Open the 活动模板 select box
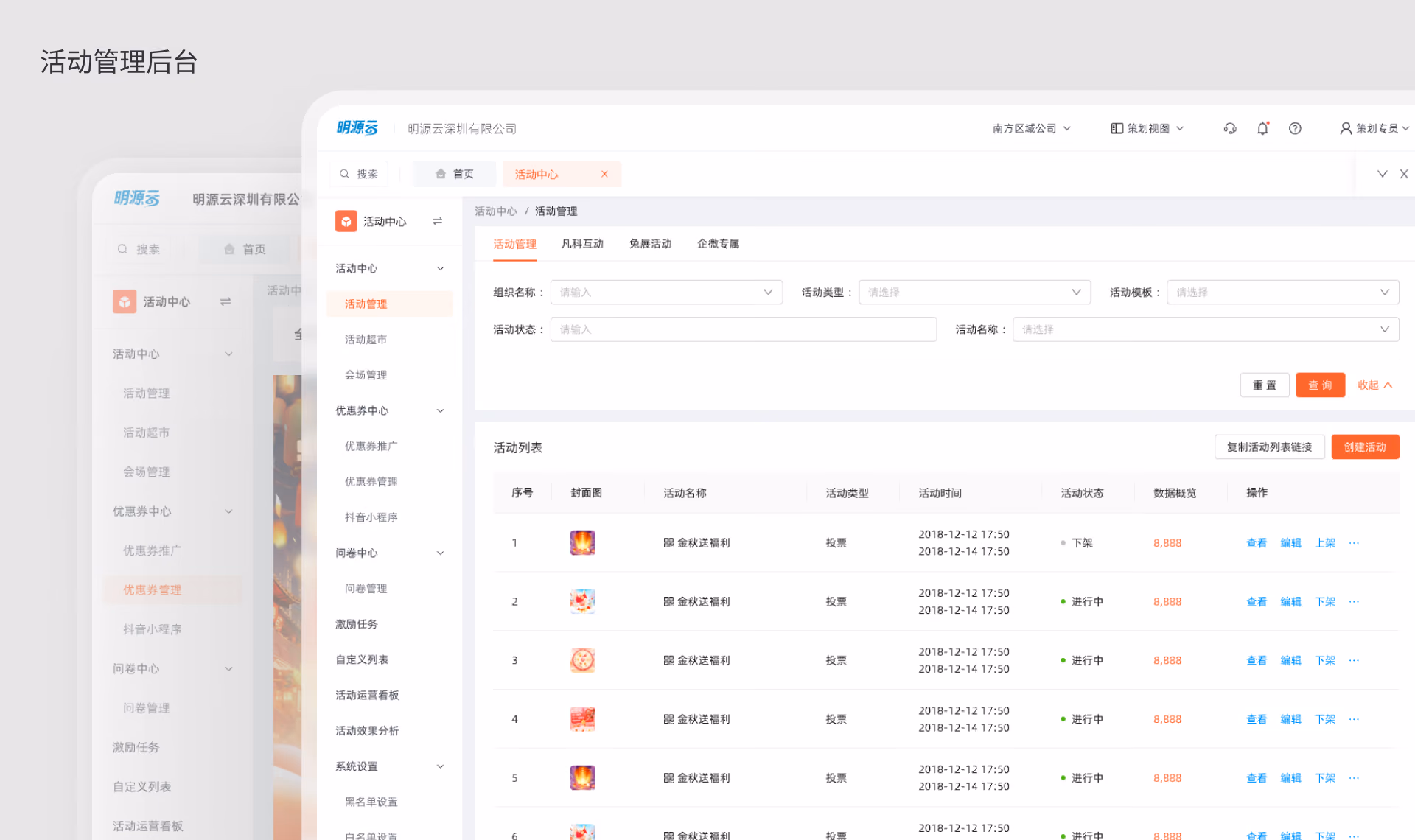Image resolution: width=1415 pixels, height=840 pixels. click(1283, 293)
